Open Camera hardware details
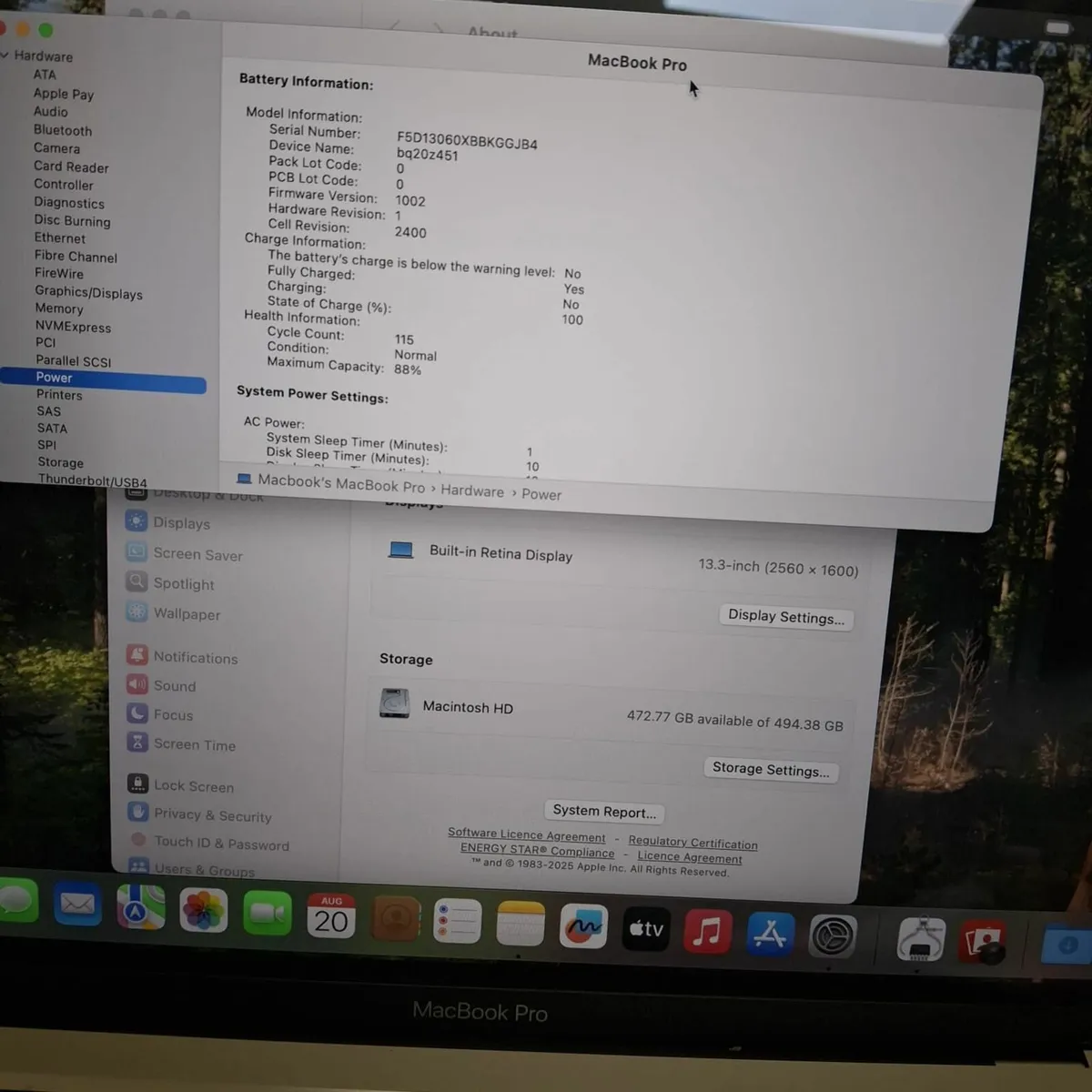The image size is (1092, 1092). point(57,148)
